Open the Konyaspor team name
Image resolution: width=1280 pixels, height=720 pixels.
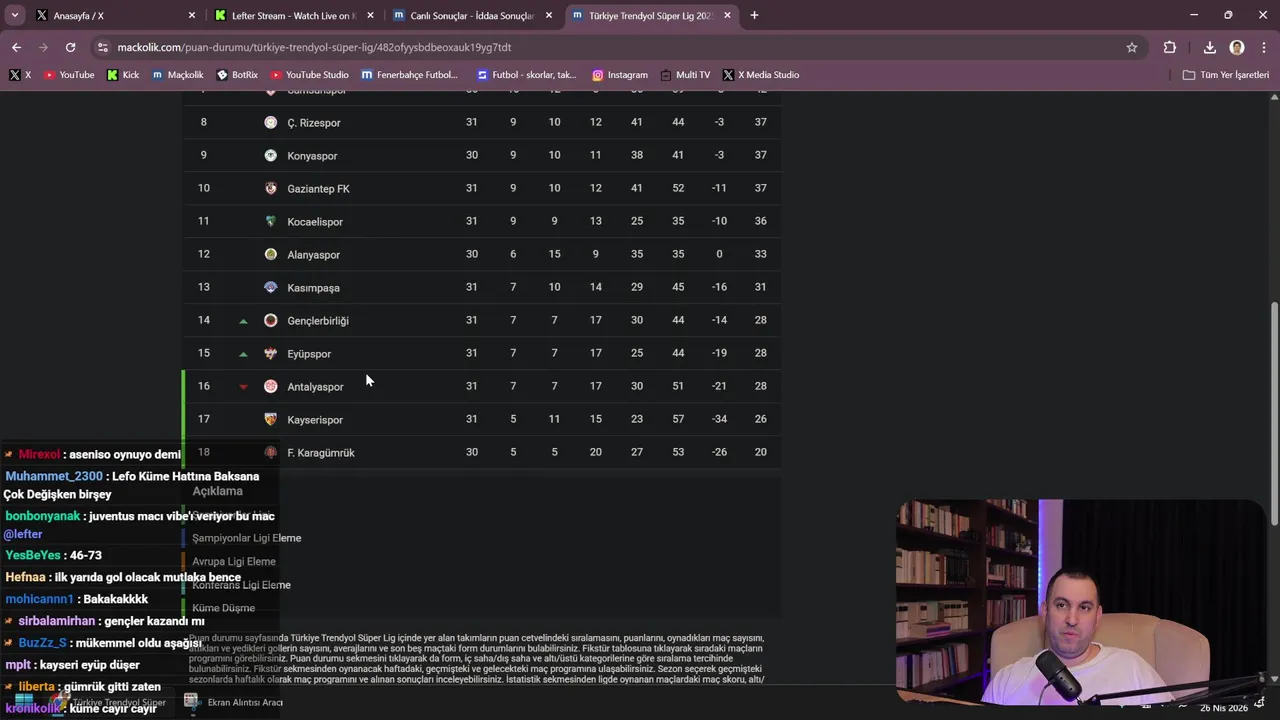[x=312, y=156]
